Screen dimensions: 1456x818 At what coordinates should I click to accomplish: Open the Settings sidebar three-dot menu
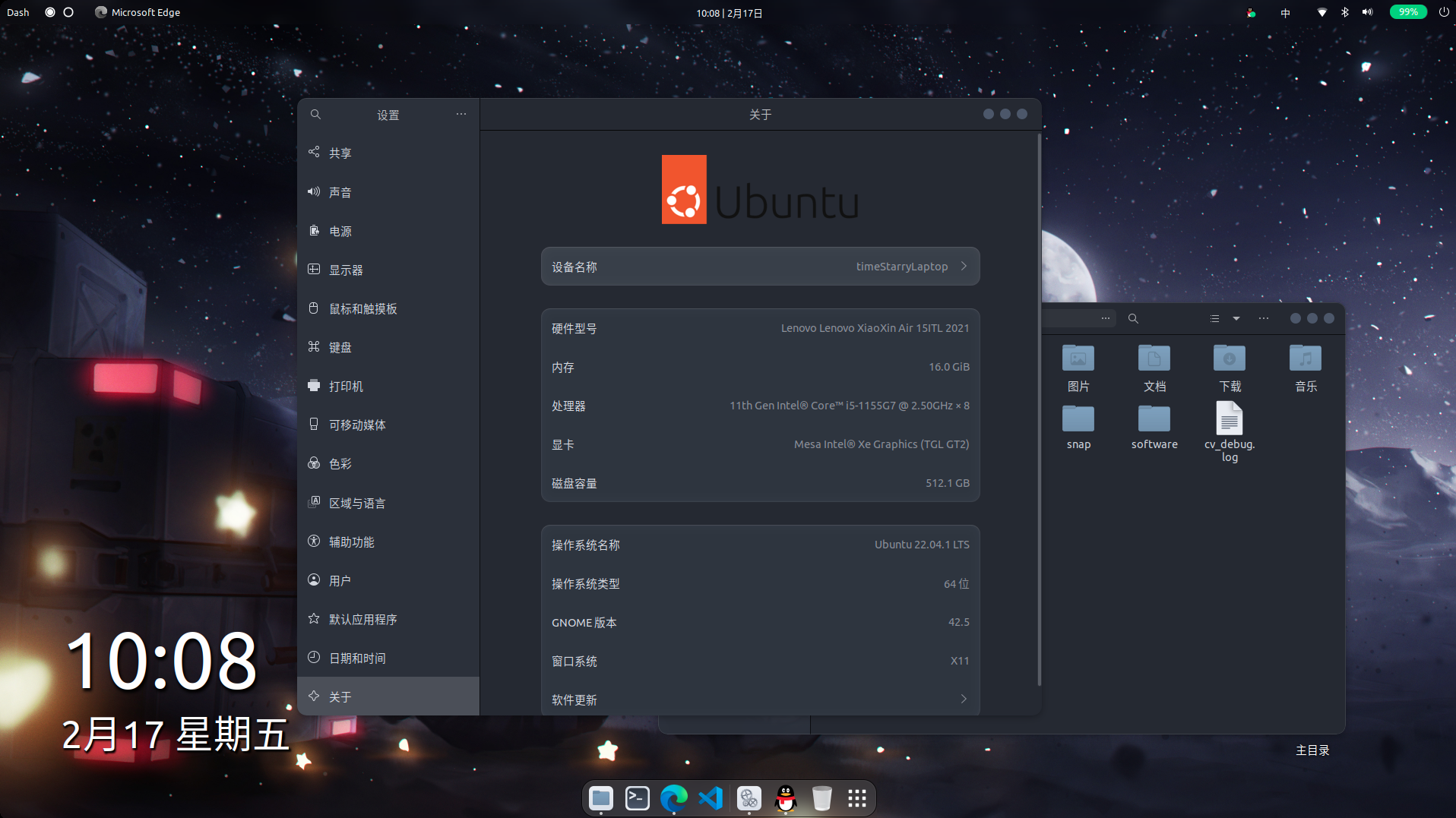461,114
